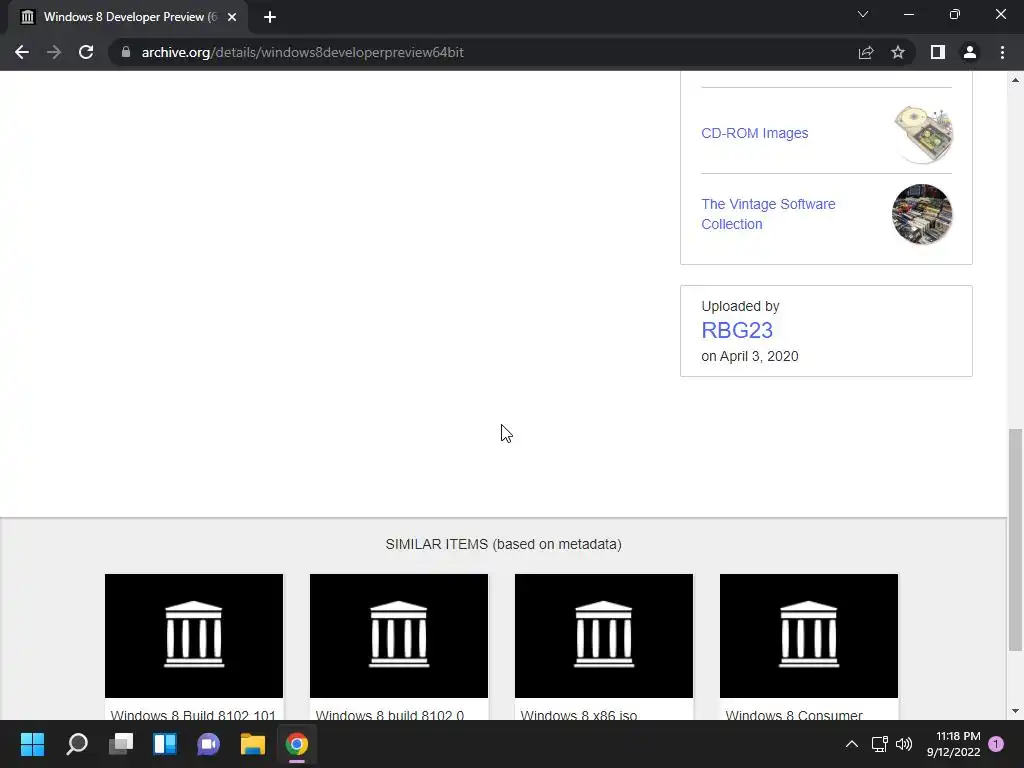Click the forward navigation arrow

(x=54, y=52)
